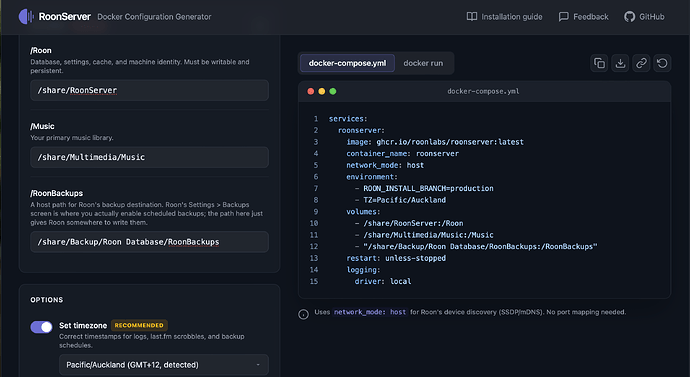690x377 pixels.
Task: Click the speech bubble Feedback icon
Action: [563, 17]
